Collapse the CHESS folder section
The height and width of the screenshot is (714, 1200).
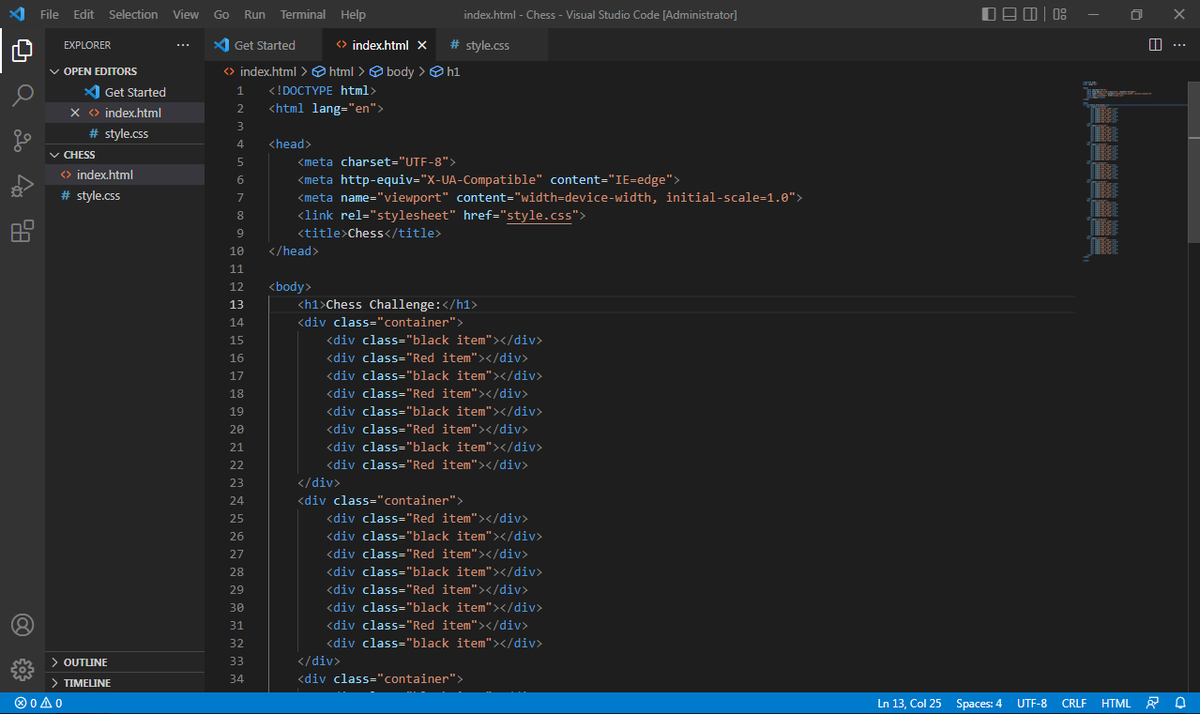pos(125,154)
